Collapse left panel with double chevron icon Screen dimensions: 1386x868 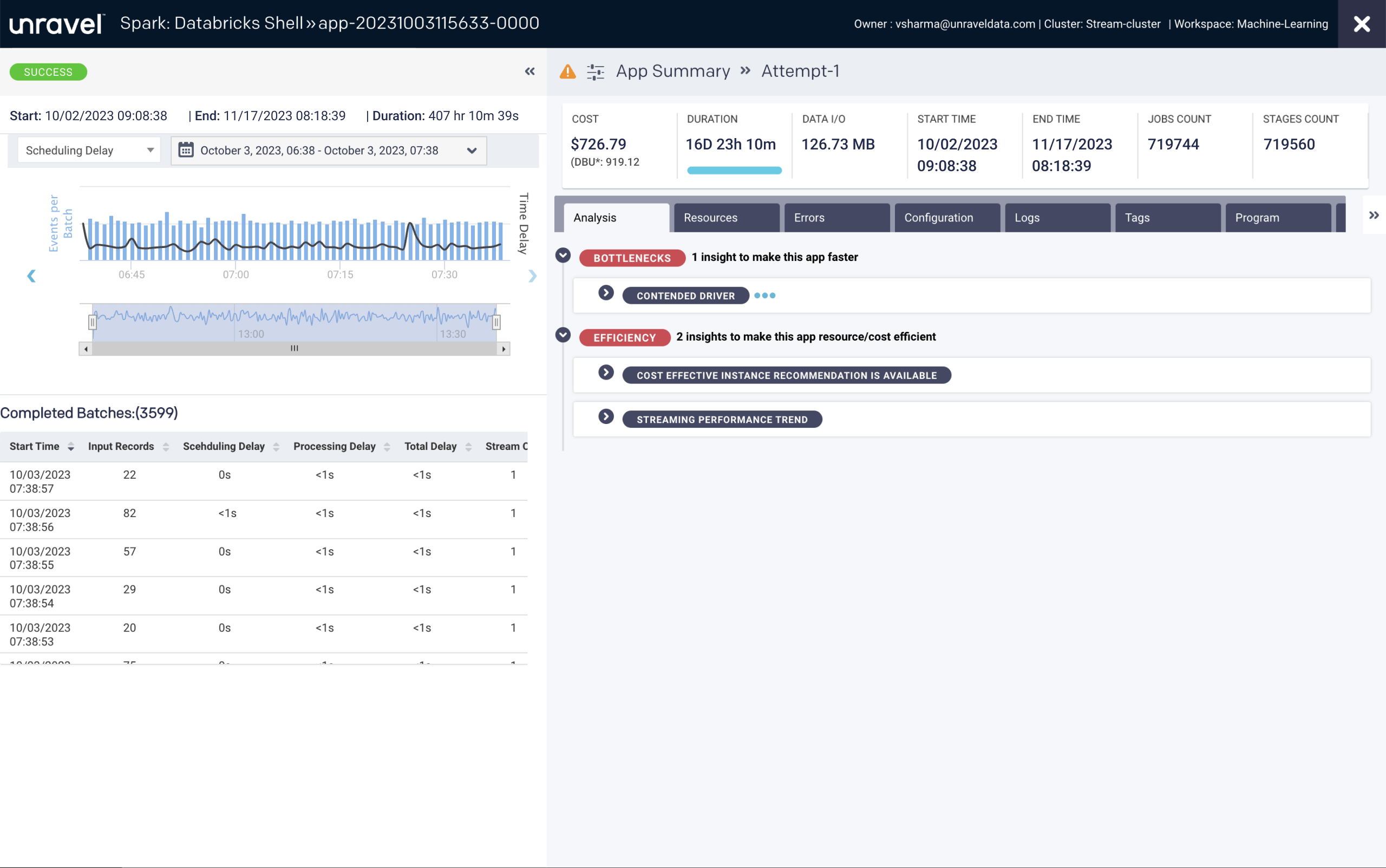pyautogui.click(x=529, y=71)
